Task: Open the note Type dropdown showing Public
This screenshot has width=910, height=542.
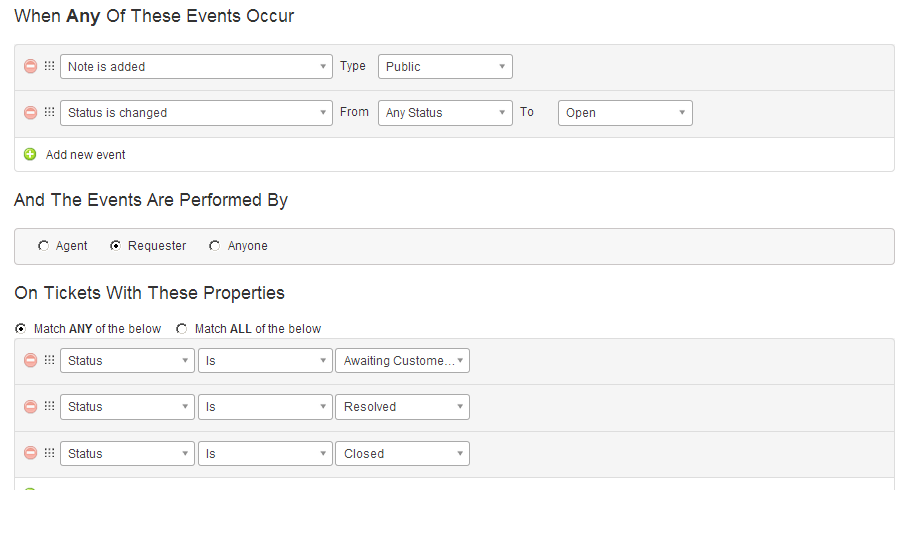Action: coord(445,67)
